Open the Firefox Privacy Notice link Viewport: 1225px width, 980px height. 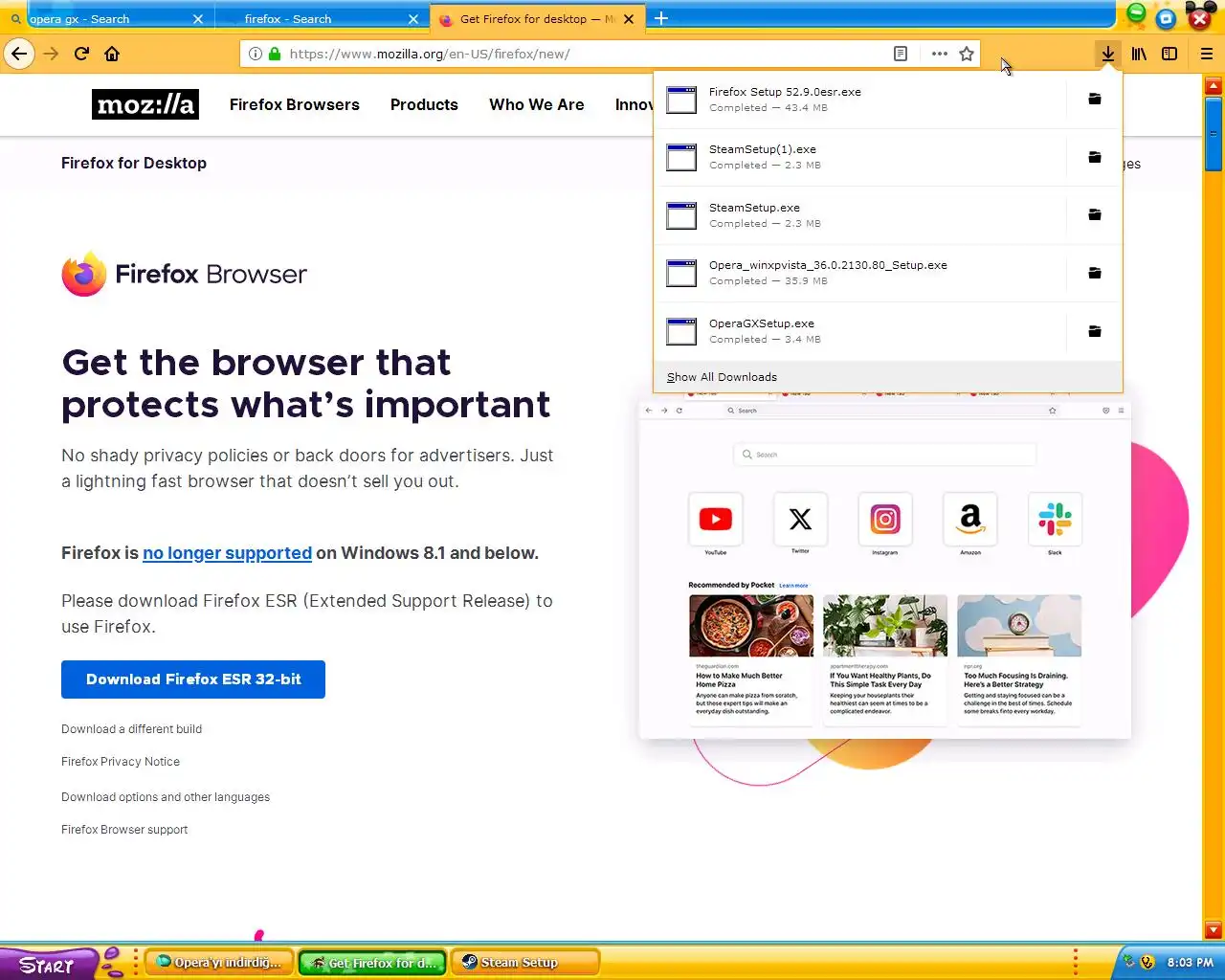point(121,762)
